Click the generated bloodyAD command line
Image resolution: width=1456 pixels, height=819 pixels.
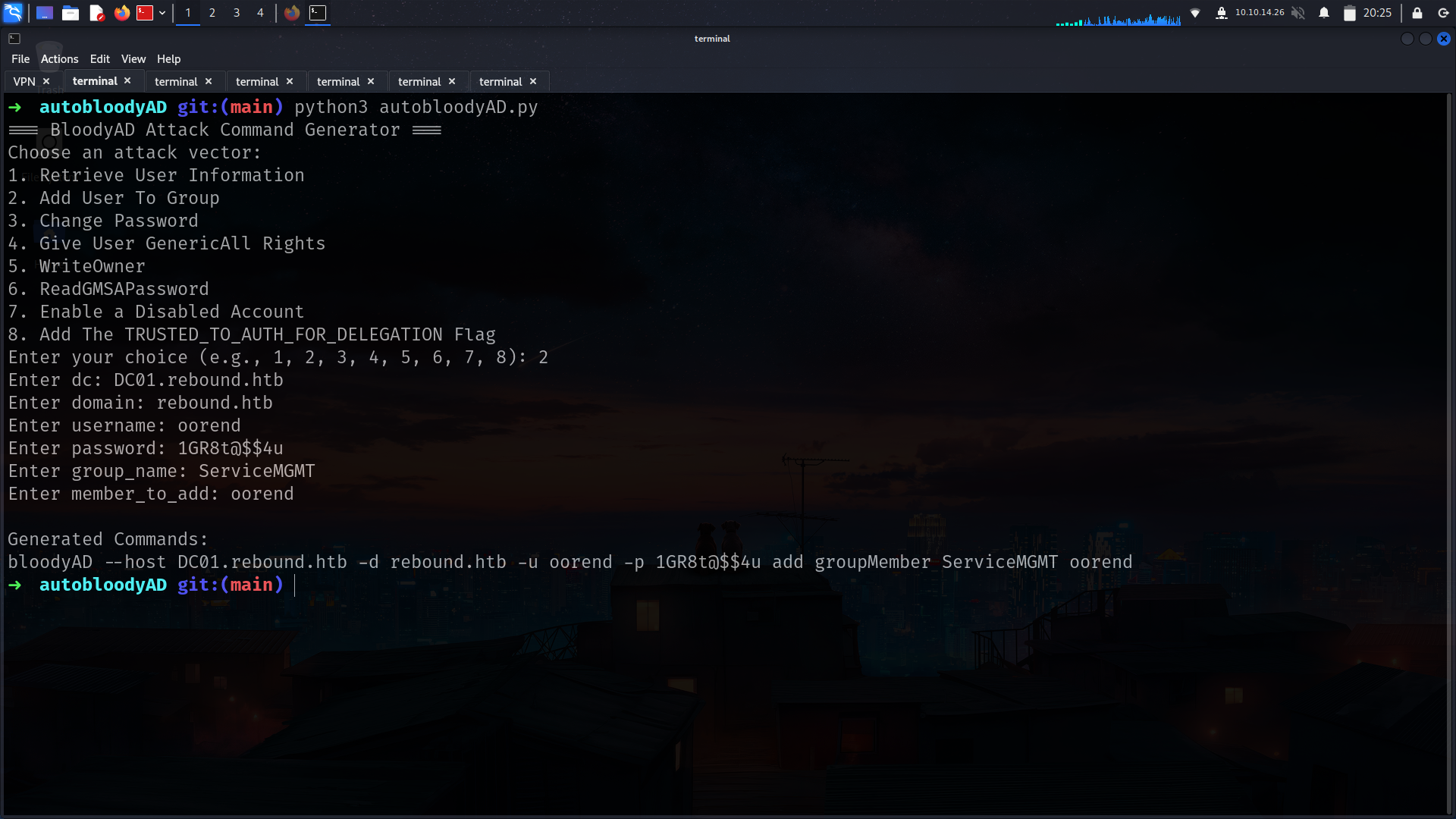tap(570, 562)
